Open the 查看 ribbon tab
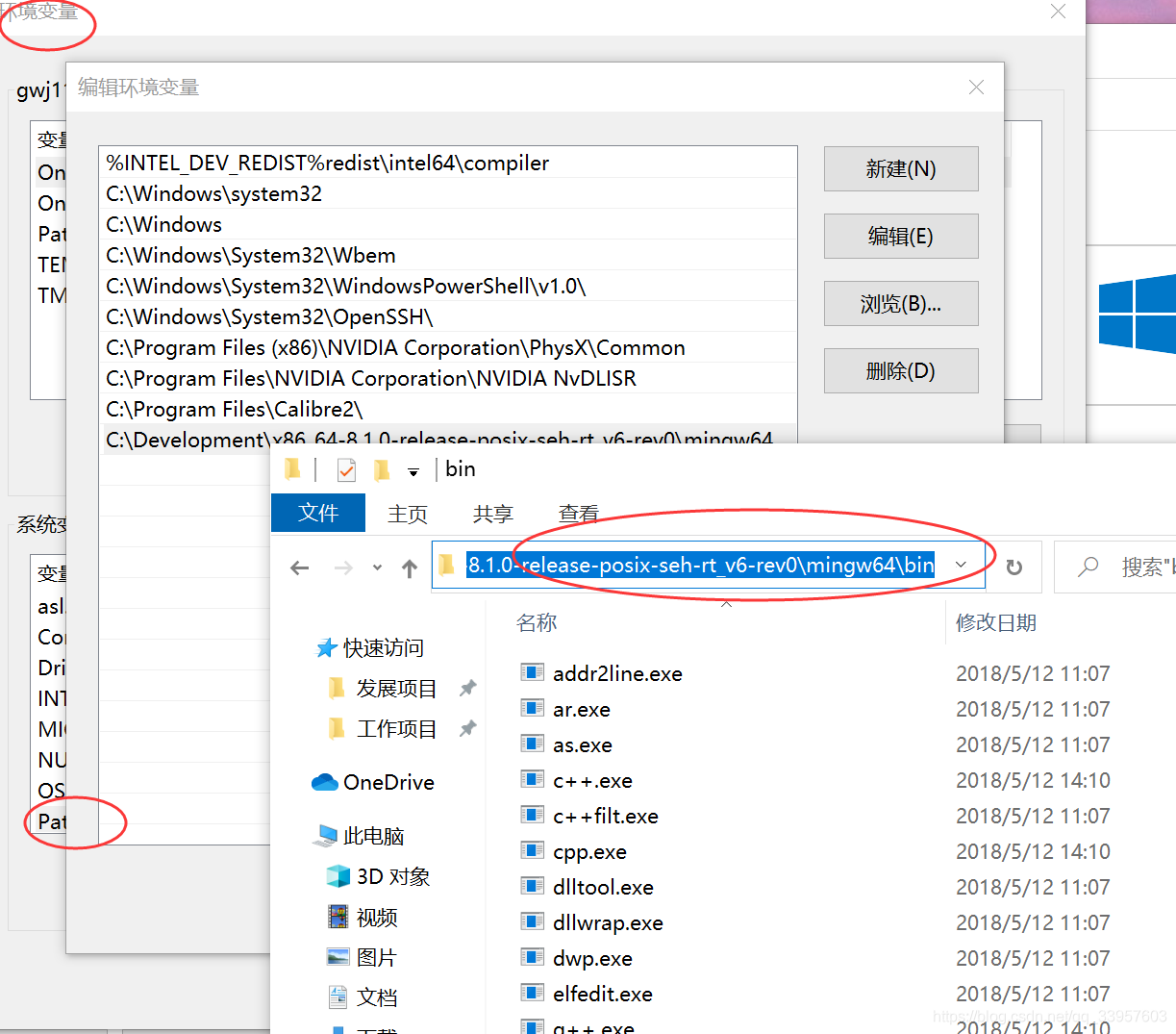Screen dimensions: 1176x1034 coord(579,514)
